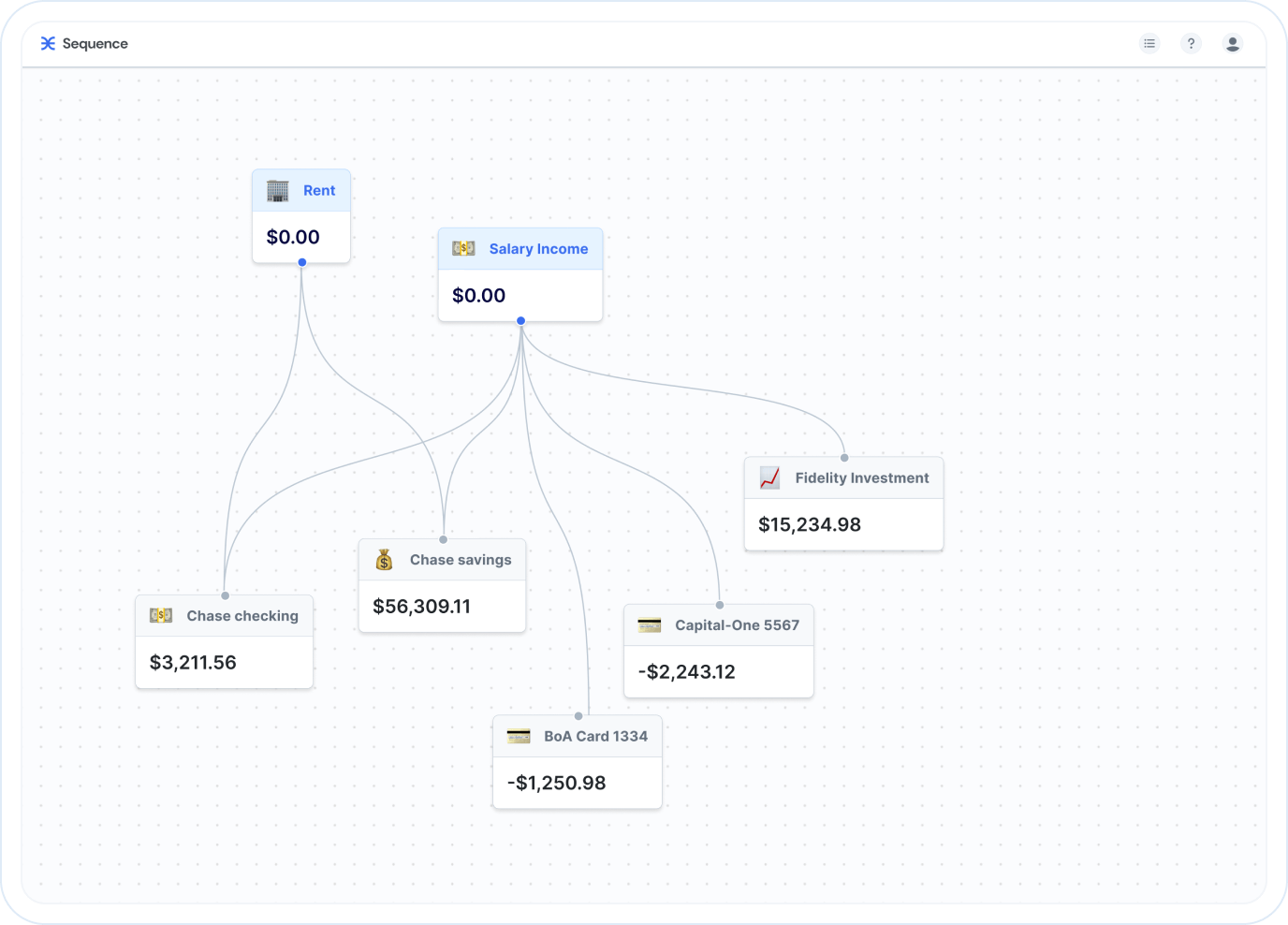The image size is (1288, 925).
Task: Click the -$2,243.12 balance value
Action: 687,672
